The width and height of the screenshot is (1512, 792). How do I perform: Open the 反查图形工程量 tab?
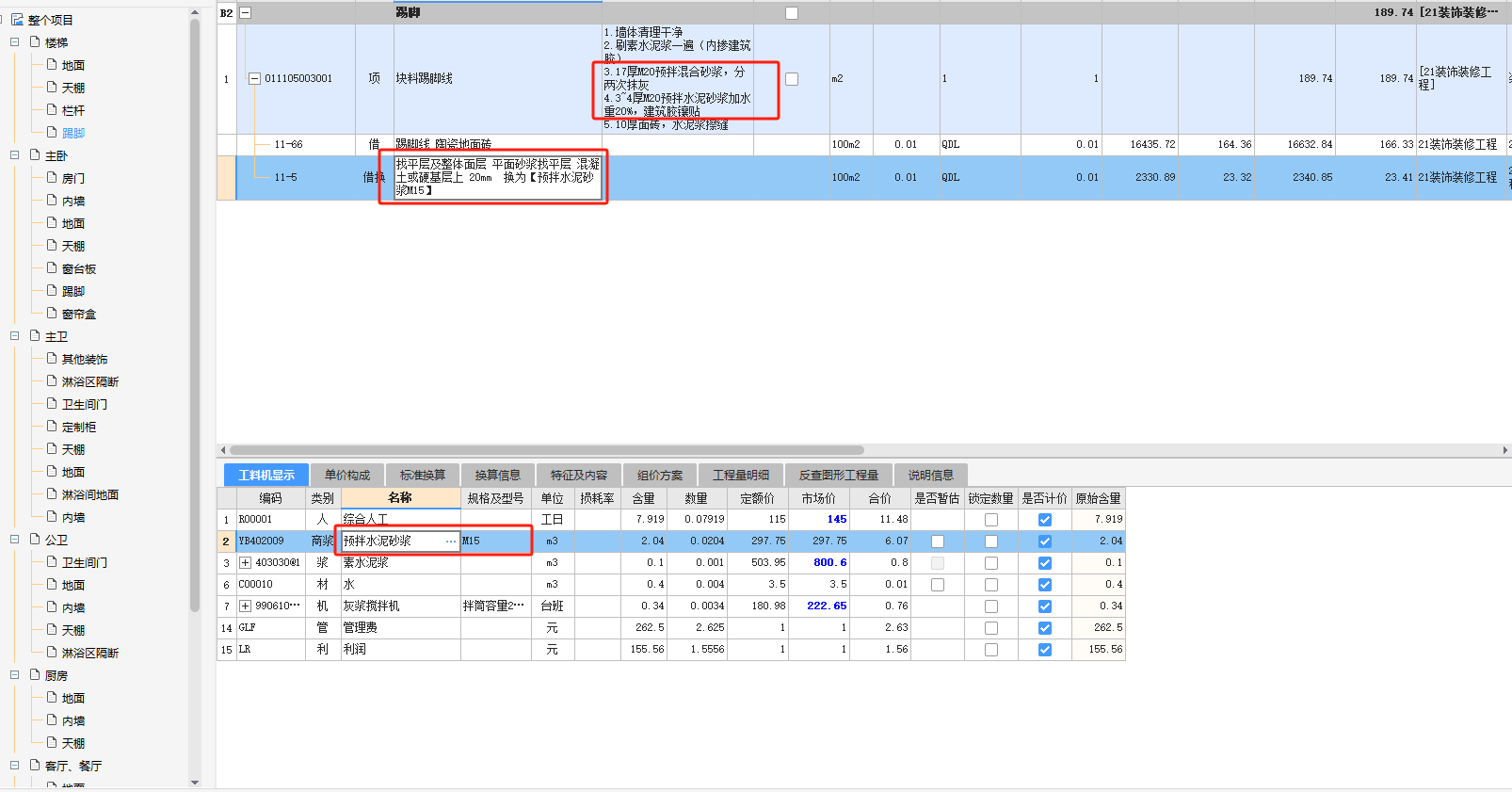click(839, 475)
